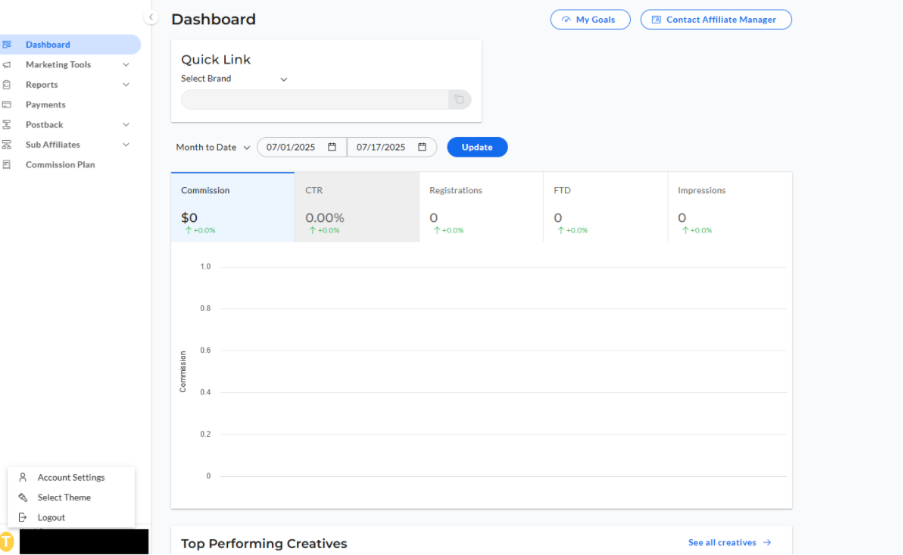Expand the Marketing Tools menu chevron

pos(126,65)
